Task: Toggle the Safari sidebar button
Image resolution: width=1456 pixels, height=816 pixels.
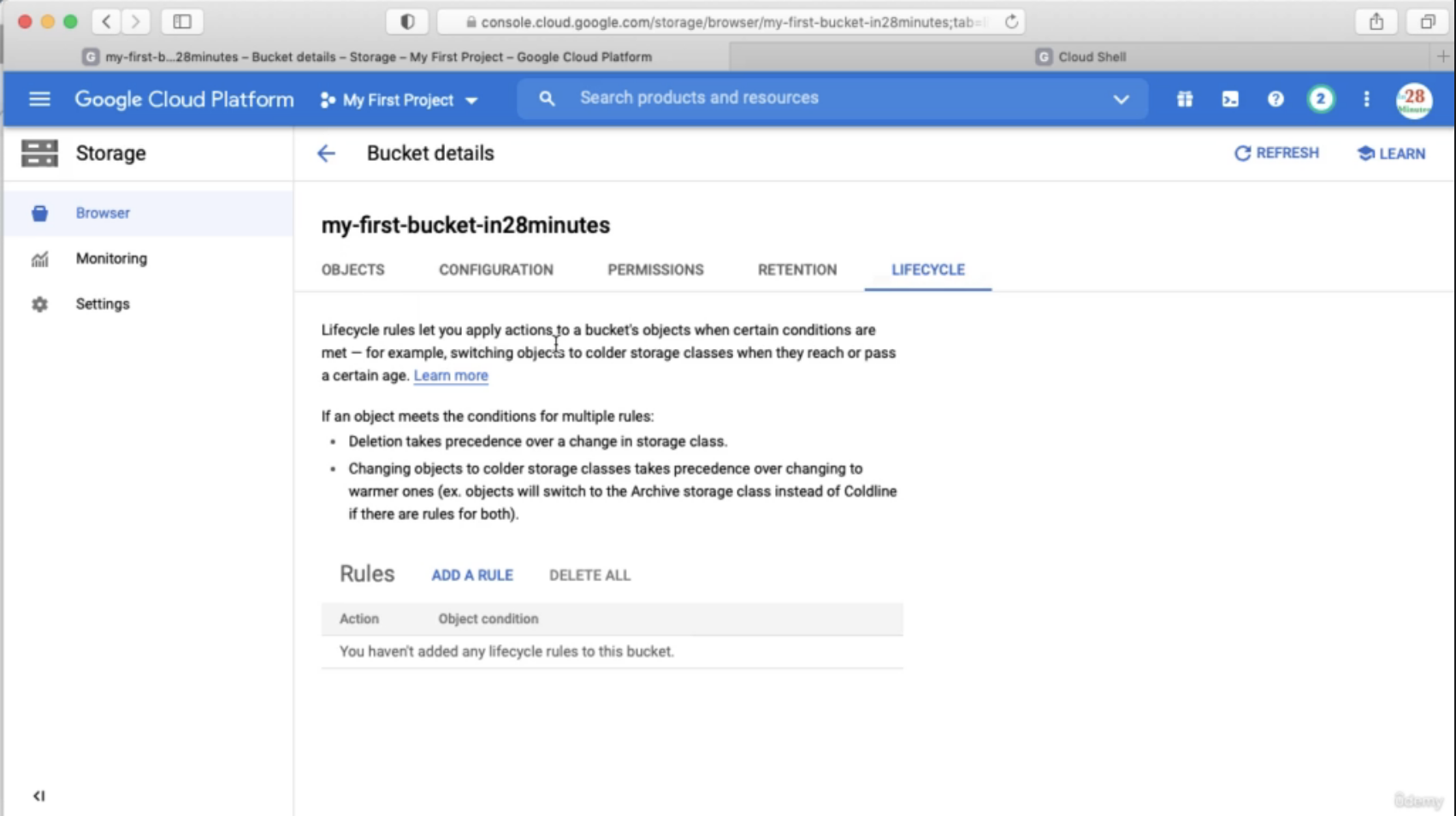Action: point(182,21)
